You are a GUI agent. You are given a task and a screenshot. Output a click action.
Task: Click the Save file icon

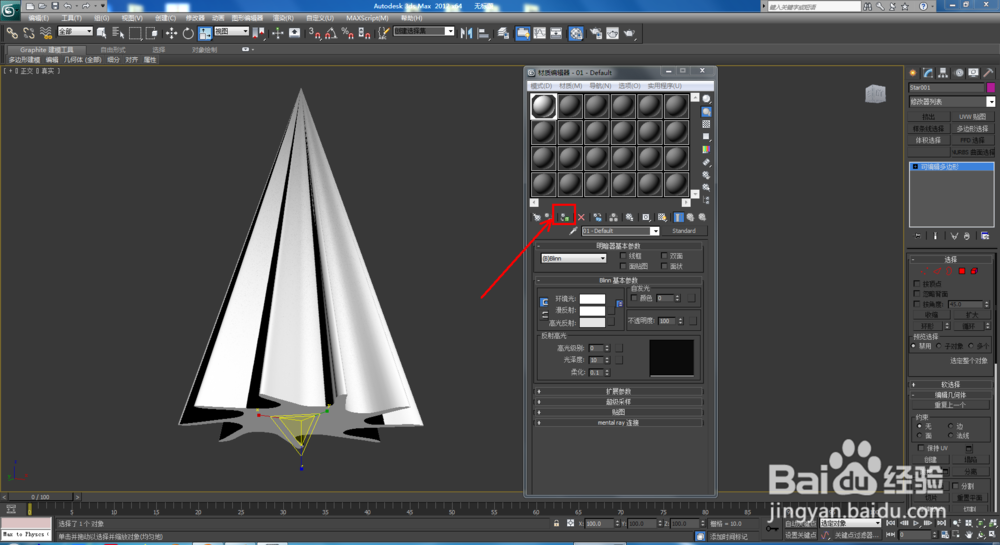point(55,6)
